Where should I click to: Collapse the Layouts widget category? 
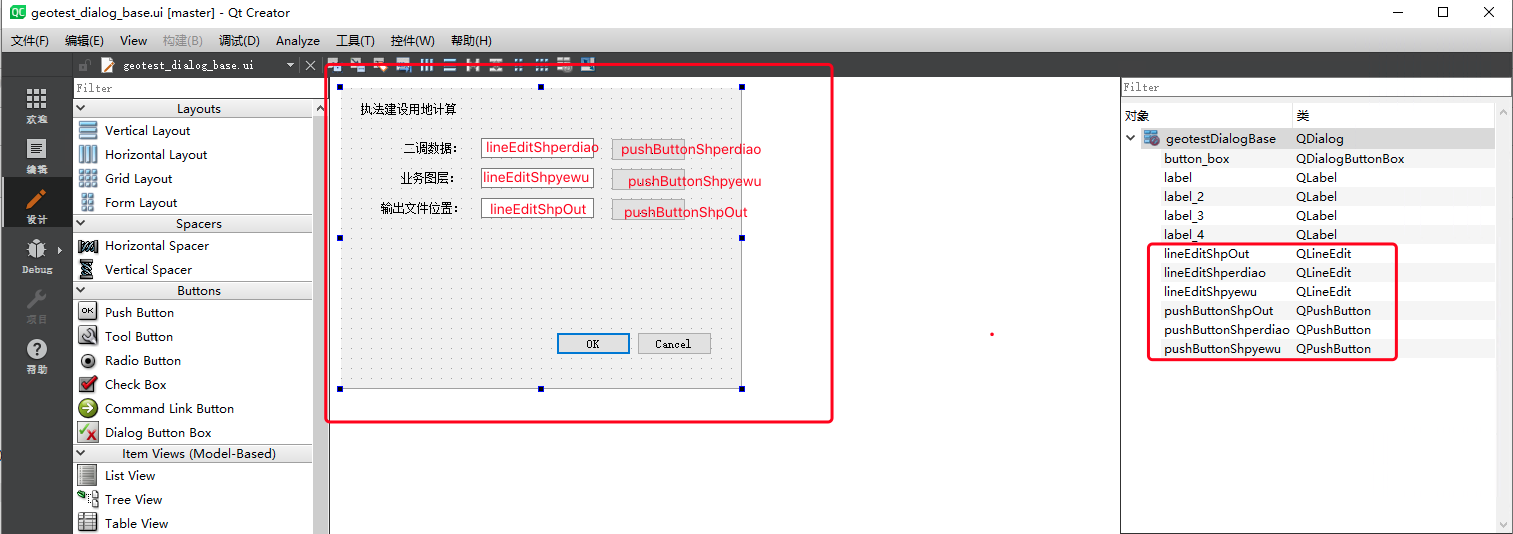tap(81, 108)
